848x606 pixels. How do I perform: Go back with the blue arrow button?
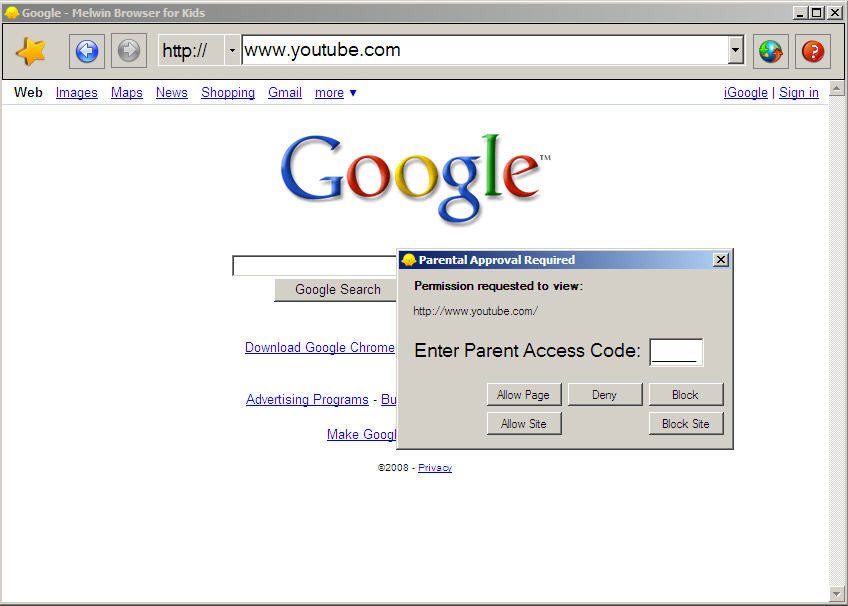(x=87, y=51)
